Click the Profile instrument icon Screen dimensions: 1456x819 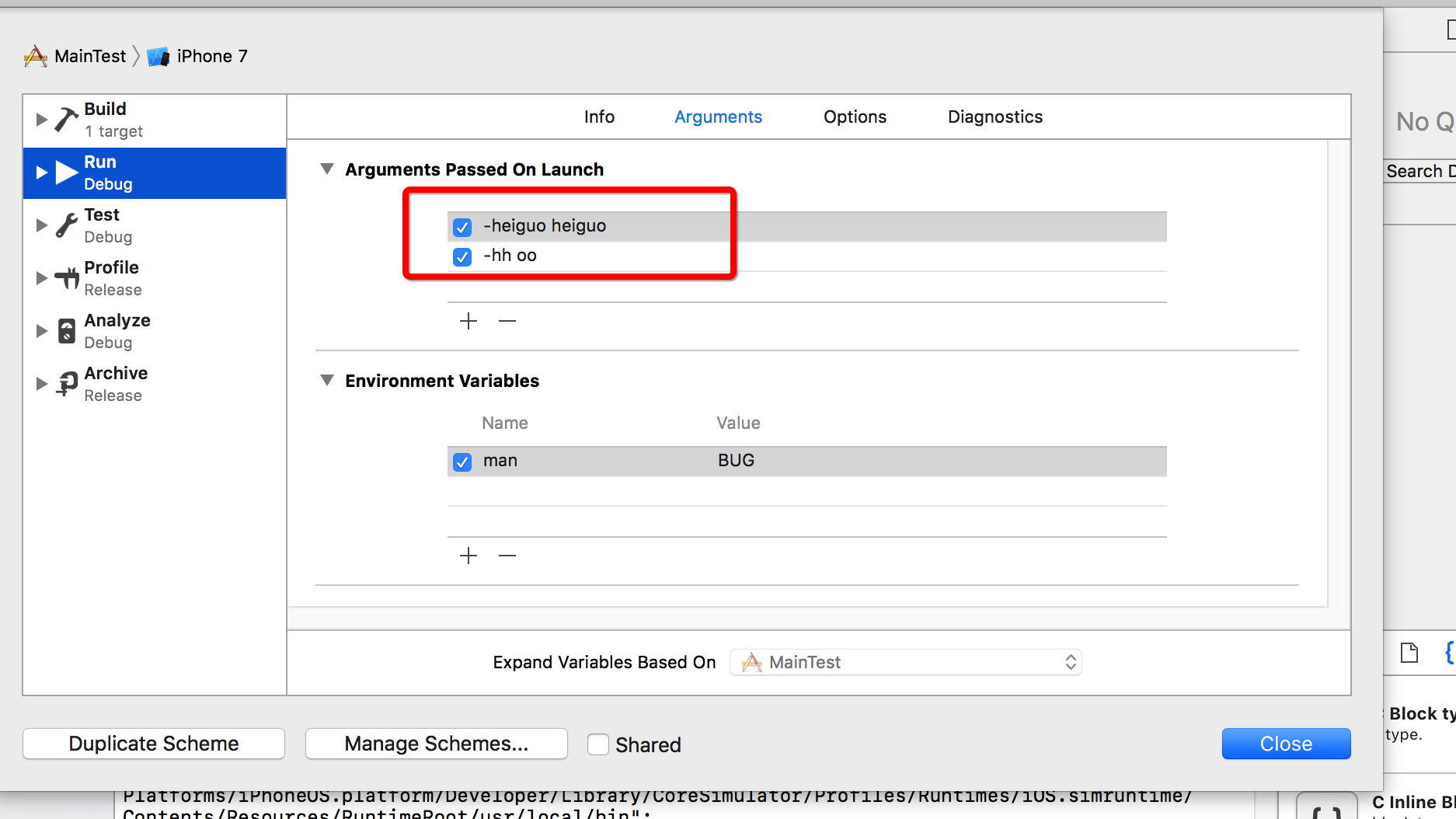point(67,278)
